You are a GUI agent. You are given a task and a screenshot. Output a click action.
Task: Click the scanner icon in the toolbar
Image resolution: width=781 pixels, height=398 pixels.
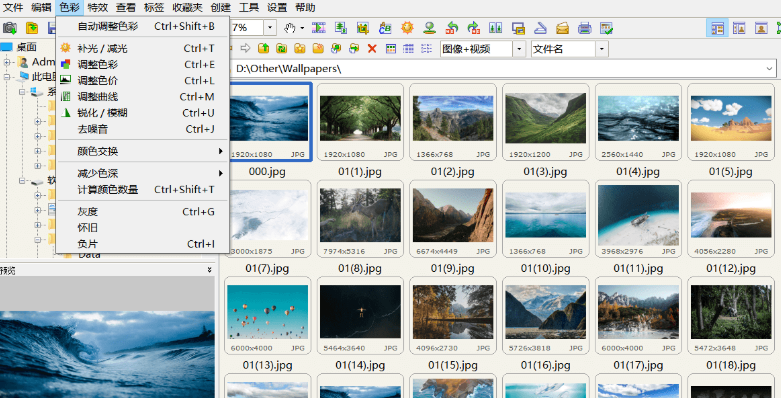[x=540, y=28]
